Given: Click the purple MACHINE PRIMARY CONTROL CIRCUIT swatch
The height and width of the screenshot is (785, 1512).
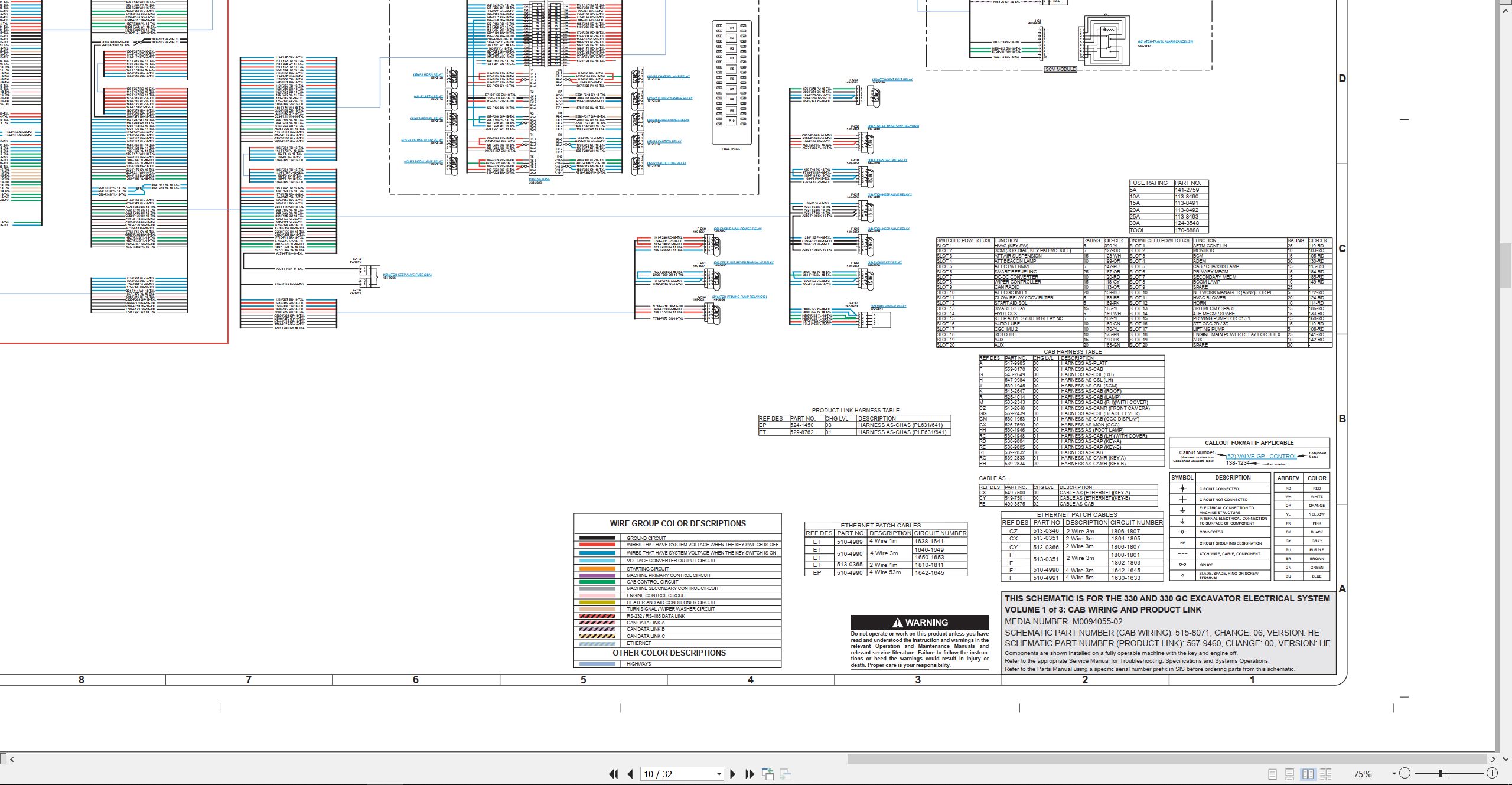Looking at the screenshot, I should coord(597,575).
